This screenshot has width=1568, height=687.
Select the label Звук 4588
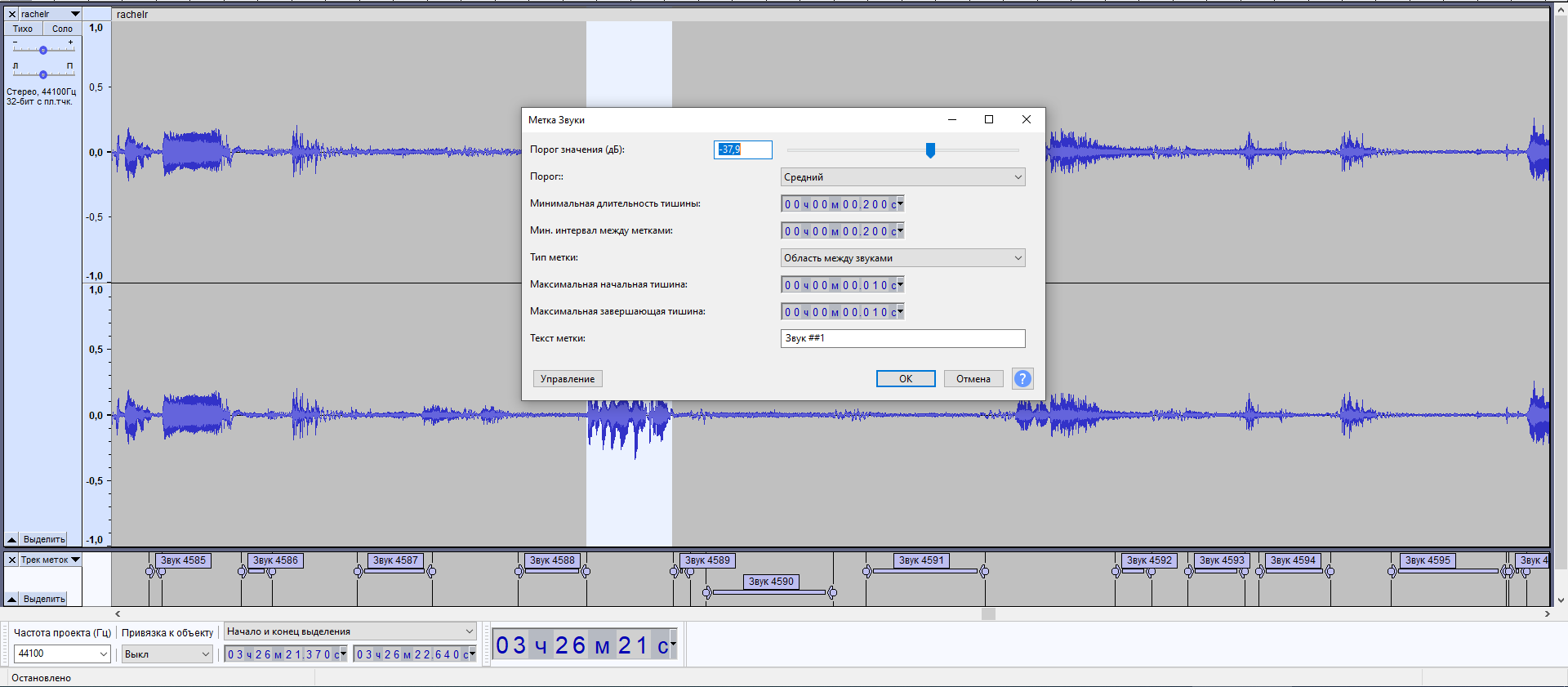[552, 560]
